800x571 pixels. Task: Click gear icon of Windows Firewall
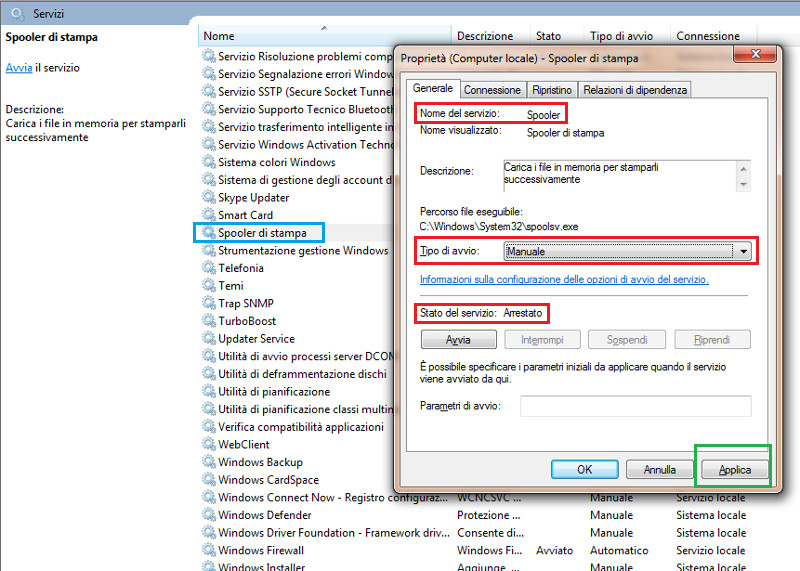[209, 550]
